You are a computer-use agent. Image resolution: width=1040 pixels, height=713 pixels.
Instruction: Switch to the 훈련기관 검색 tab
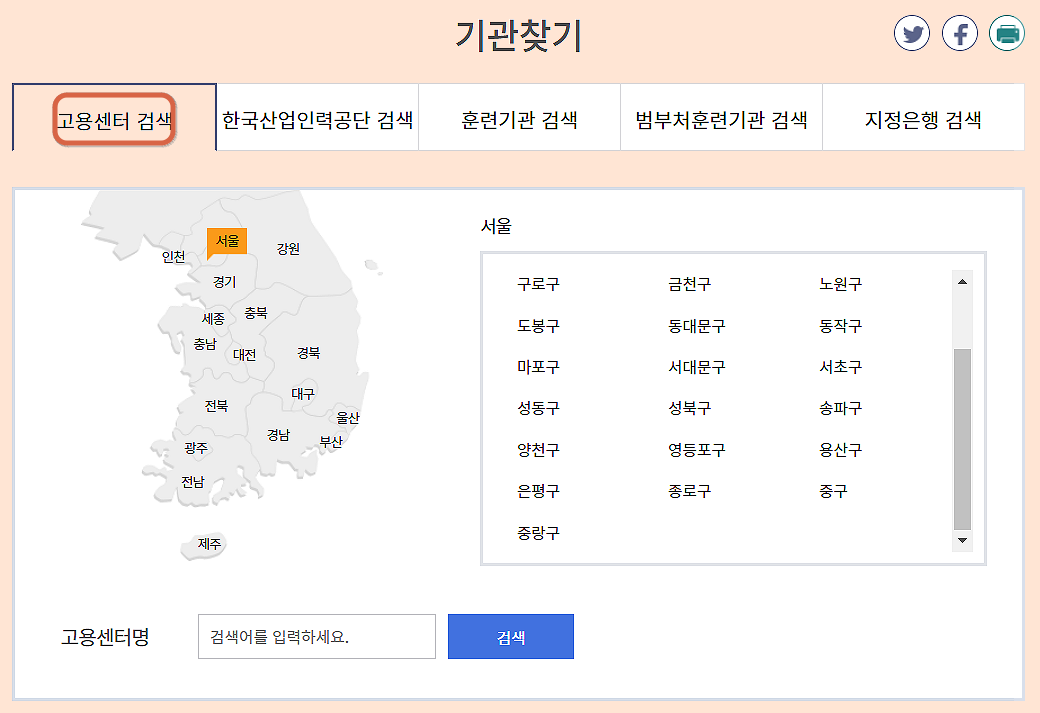point(519,117)
